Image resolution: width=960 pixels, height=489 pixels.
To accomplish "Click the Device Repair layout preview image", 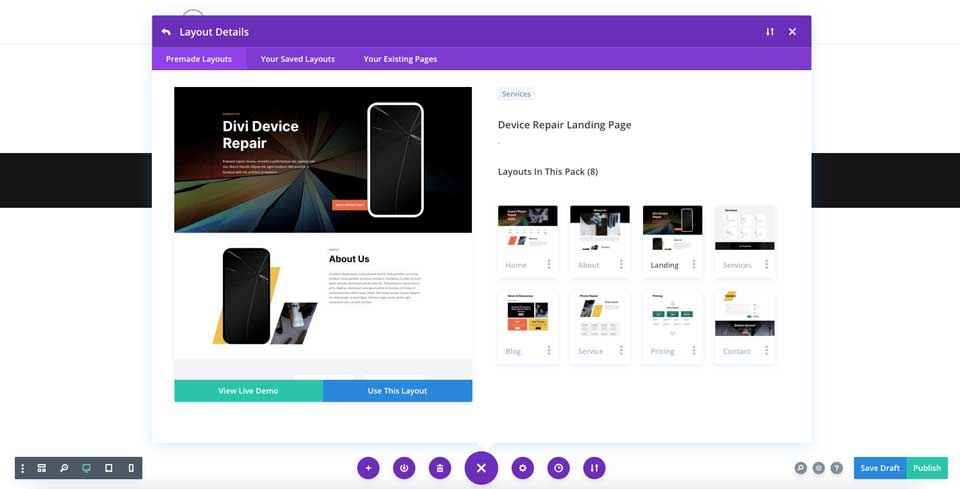I will tap(323, 233).
